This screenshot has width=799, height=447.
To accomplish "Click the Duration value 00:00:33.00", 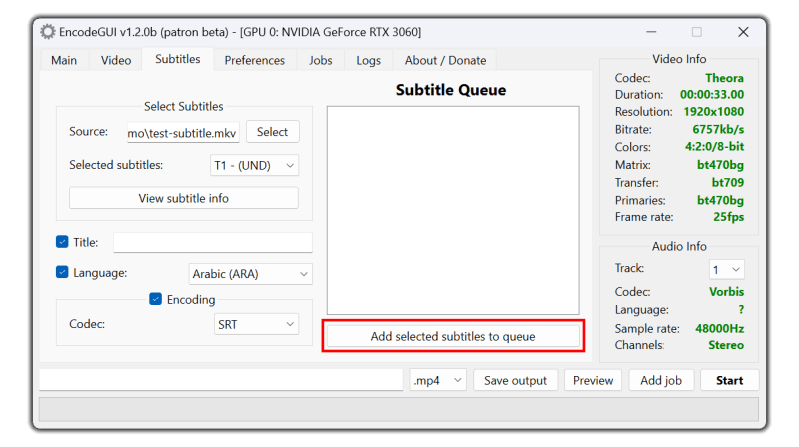I will point(712,94).
